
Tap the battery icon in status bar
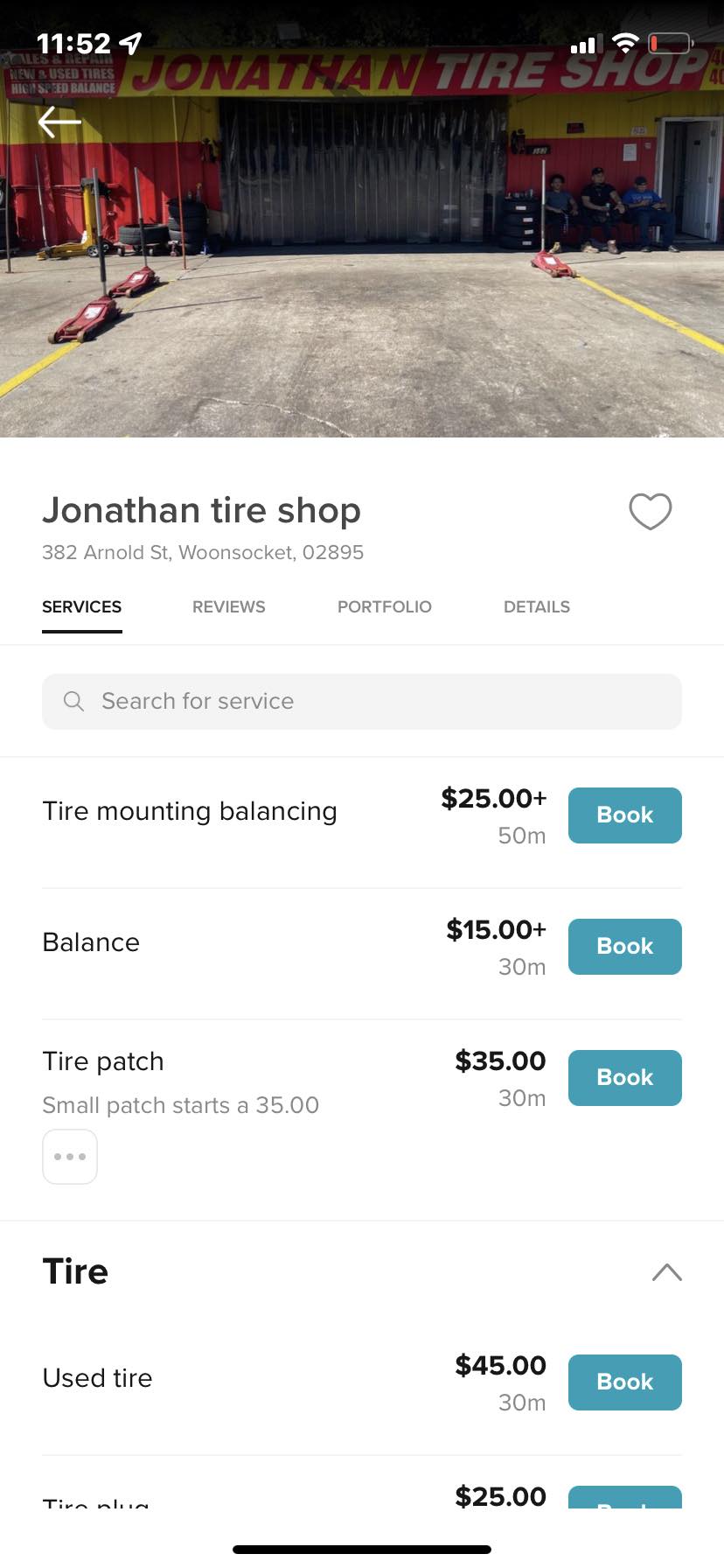[x=671, y=43]
